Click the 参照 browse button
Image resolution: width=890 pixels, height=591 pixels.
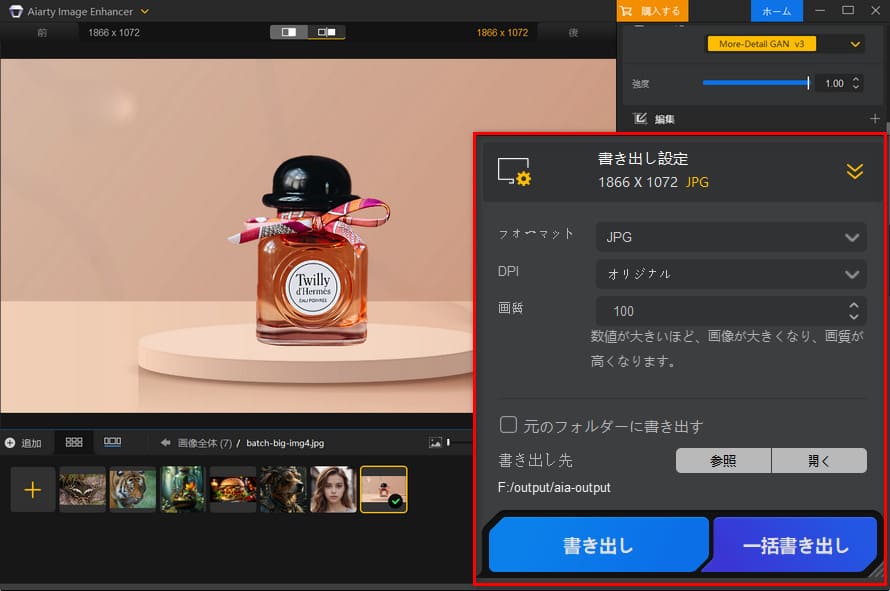[723, 460]
